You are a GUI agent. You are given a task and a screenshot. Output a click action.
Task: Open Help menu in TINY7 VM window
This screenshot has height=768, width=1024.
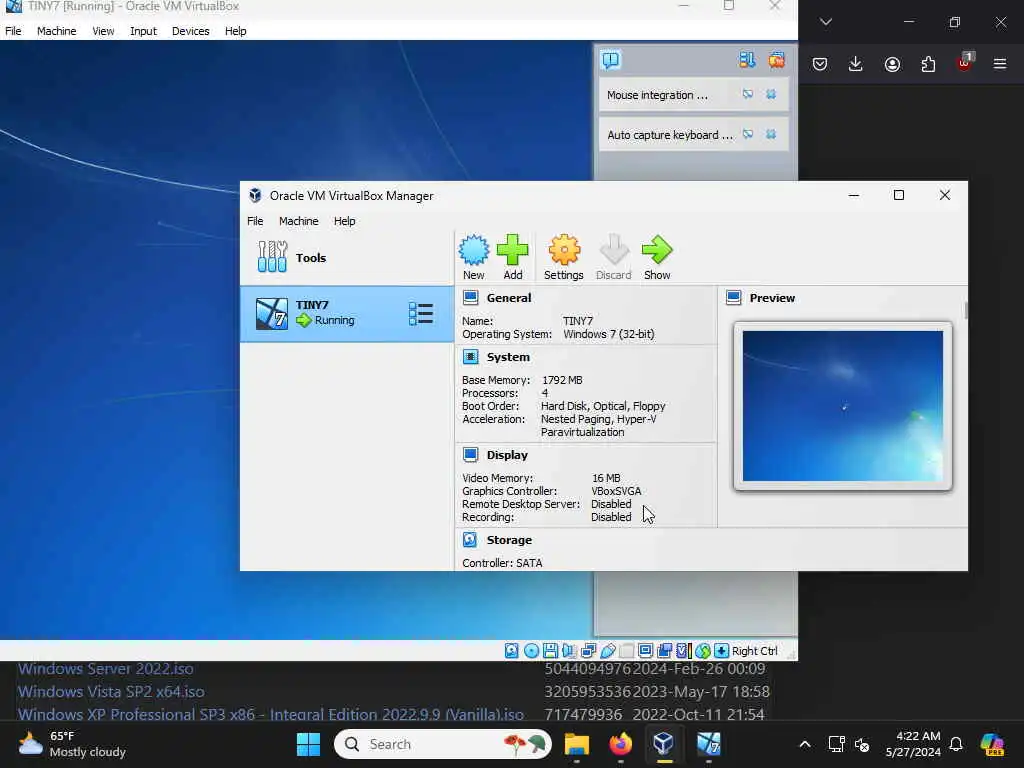(235, 31)
